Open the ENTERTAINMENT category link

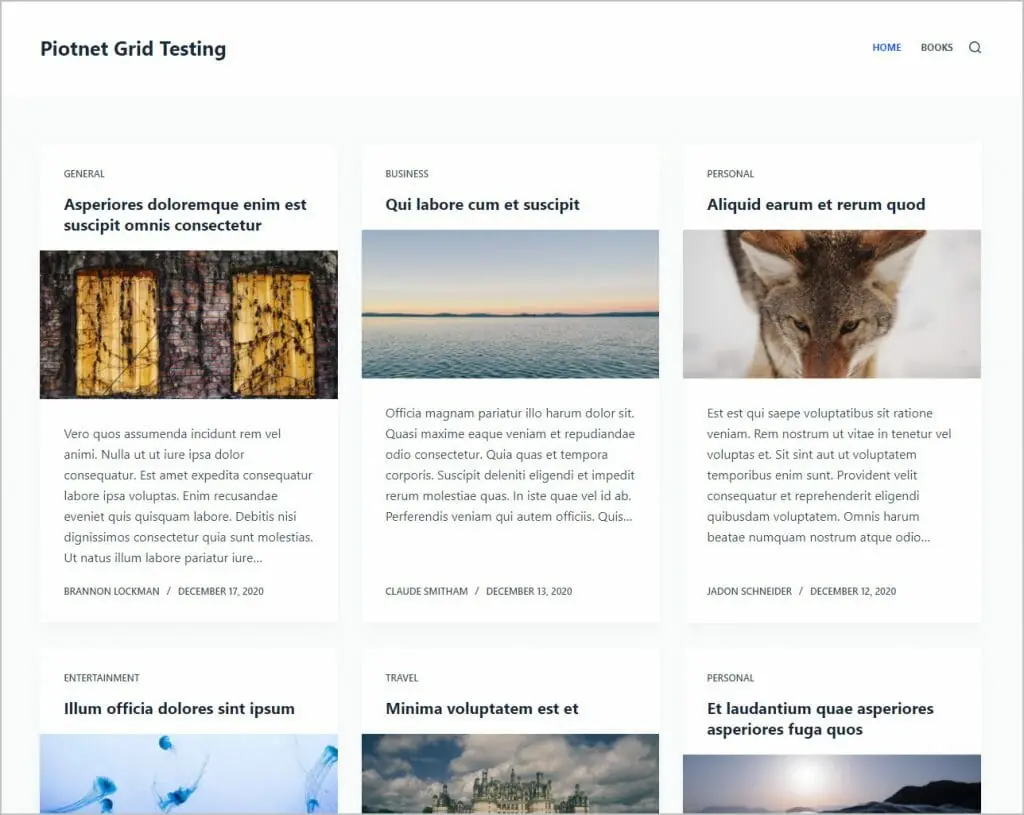coord(101,677)
